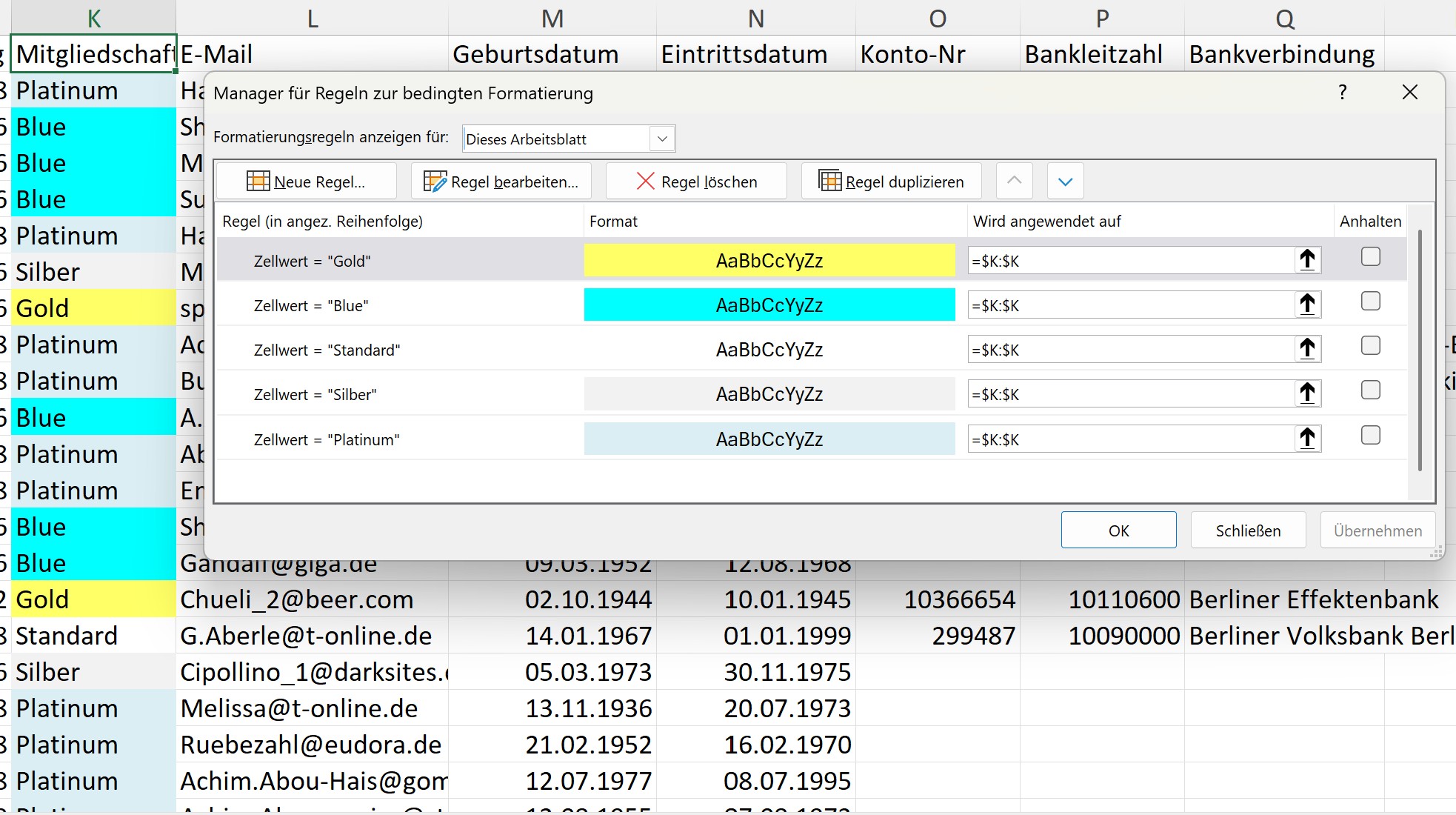Image resolution: width=1456 pixels, height=815 pixels.
Task: Open Regel bearbeiten editor
Action: pos(501,182)
